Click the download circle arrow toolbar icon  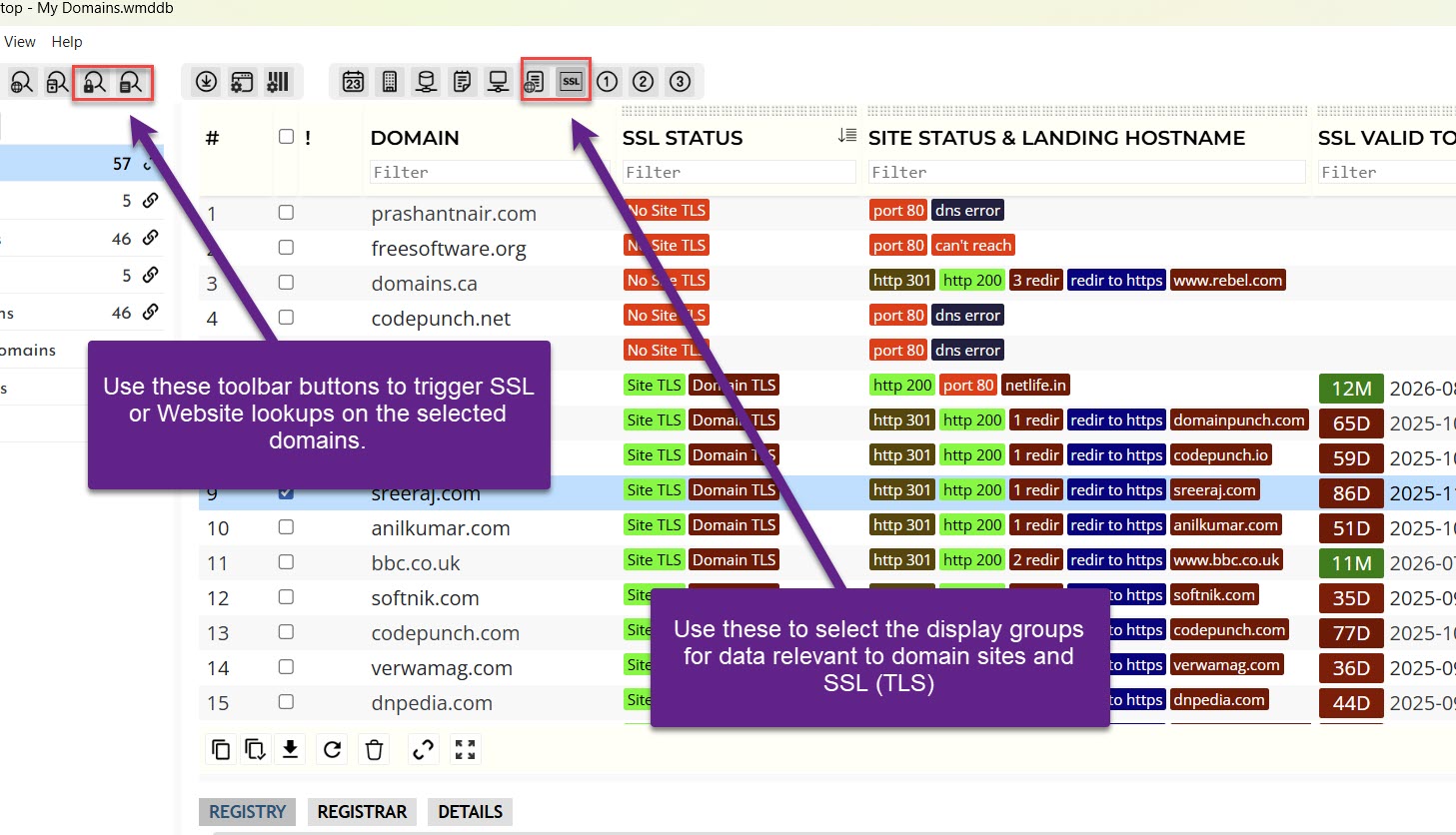[x=206, y=82]
